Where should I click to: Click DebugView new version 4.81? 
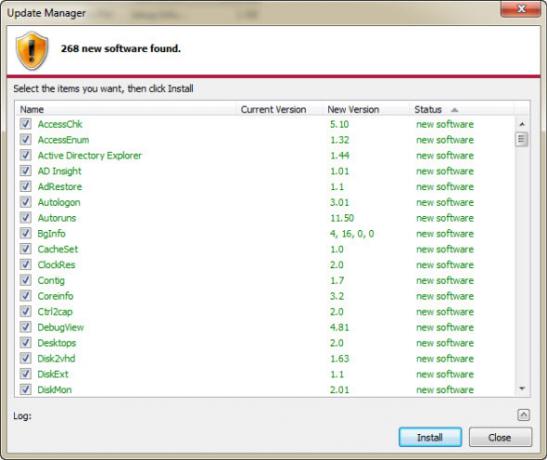click(339, 327)
